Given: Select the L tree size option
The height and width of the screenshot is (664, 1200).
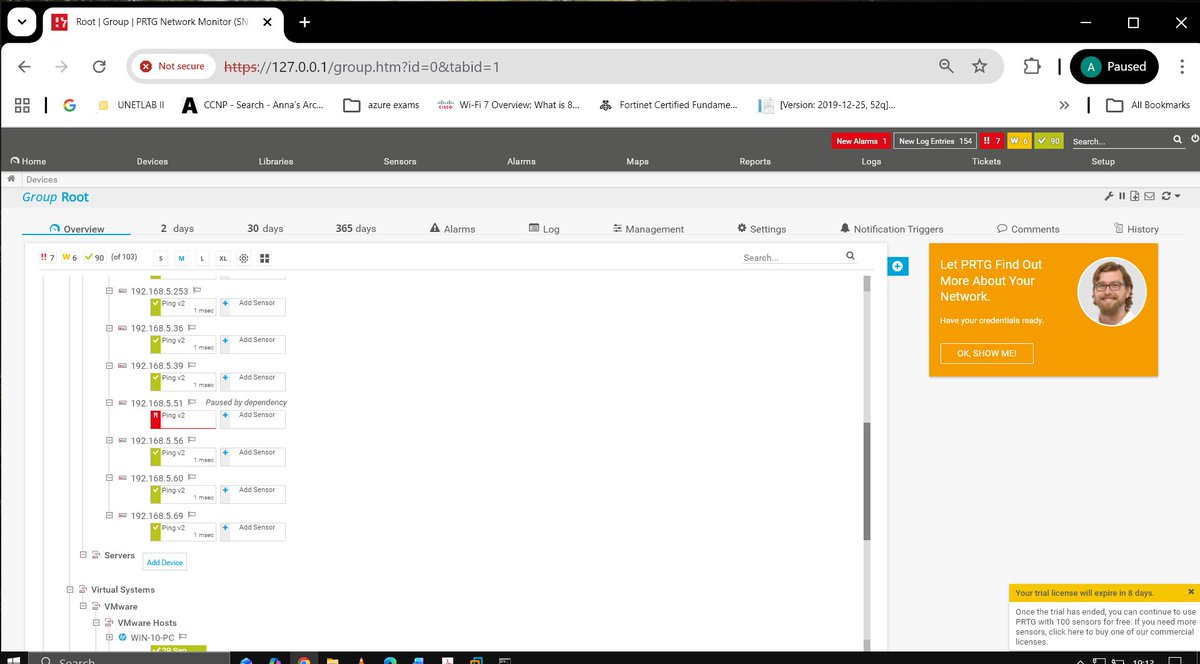Looking at the screenshot, I should point(202,258).
